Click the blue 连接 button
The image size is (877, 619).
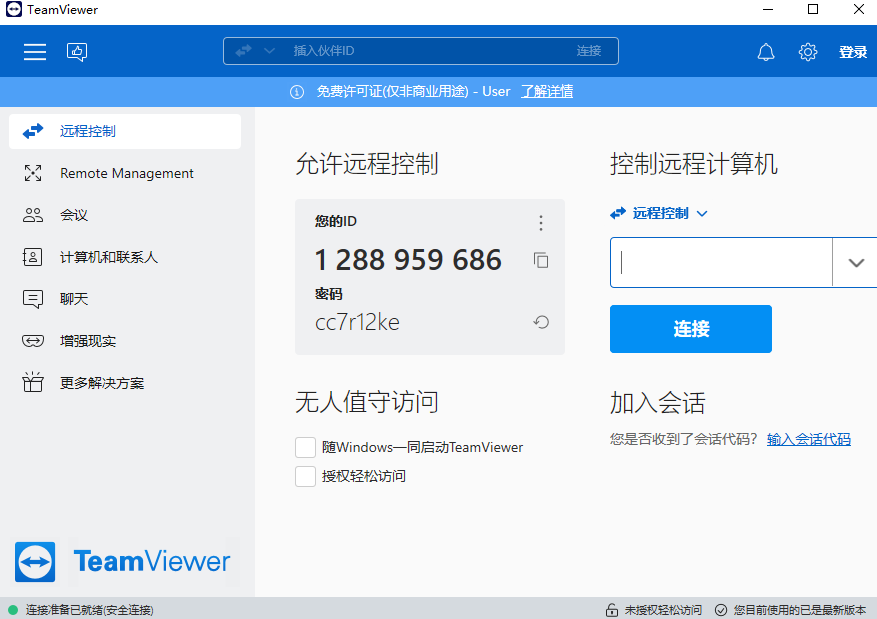pyautogui.click(x=690, y=328)
